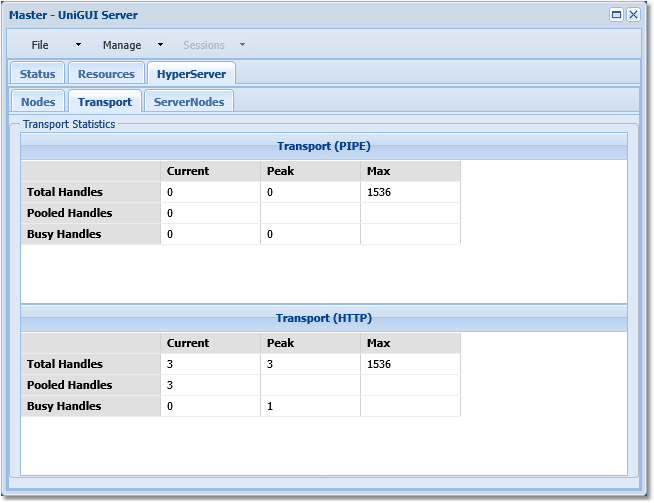Go to the Nodes sub-tab
This screenshot has height=503, width=654.
[x=38, y=102]
